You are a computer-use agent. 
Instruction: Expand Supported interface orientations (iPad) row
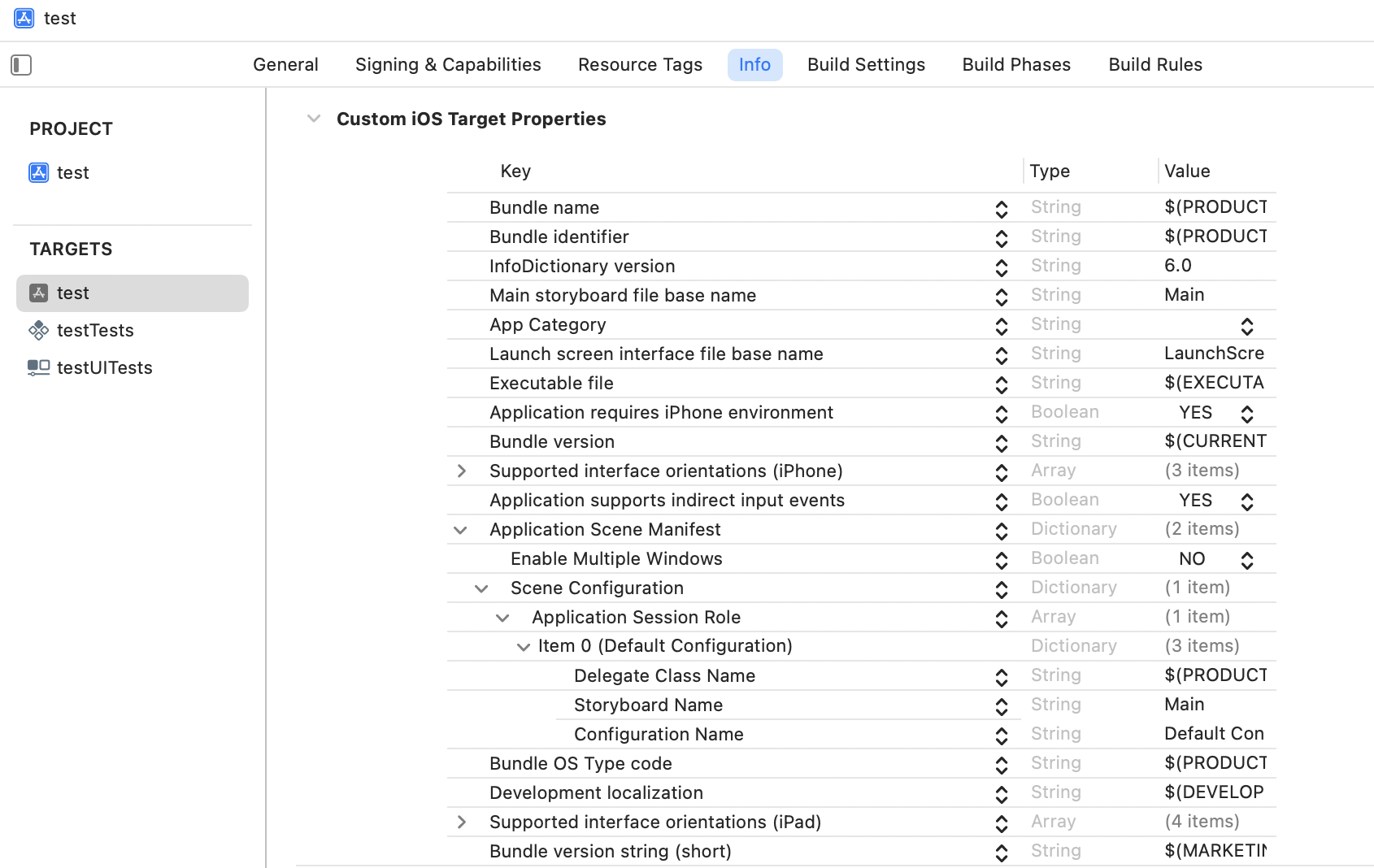[x=462, y=822]
